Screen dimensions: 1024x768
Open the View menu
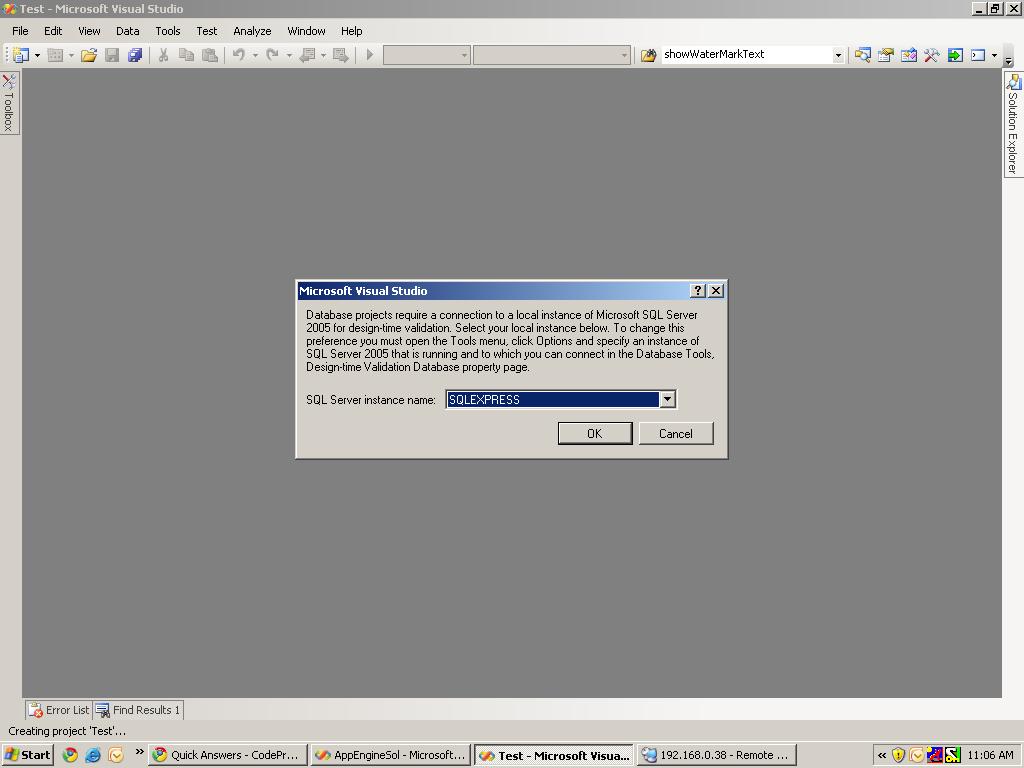(x=89, y=31)
